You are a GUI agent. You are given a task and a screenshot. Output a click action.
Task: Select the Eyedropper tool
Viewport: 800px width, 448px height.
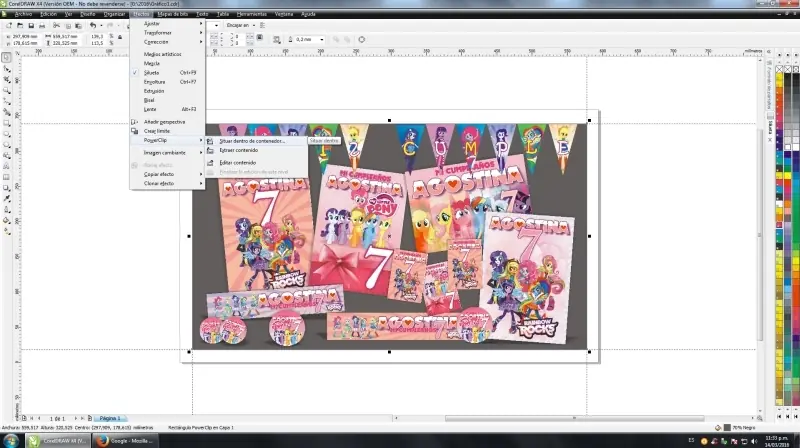click(7, 198)
